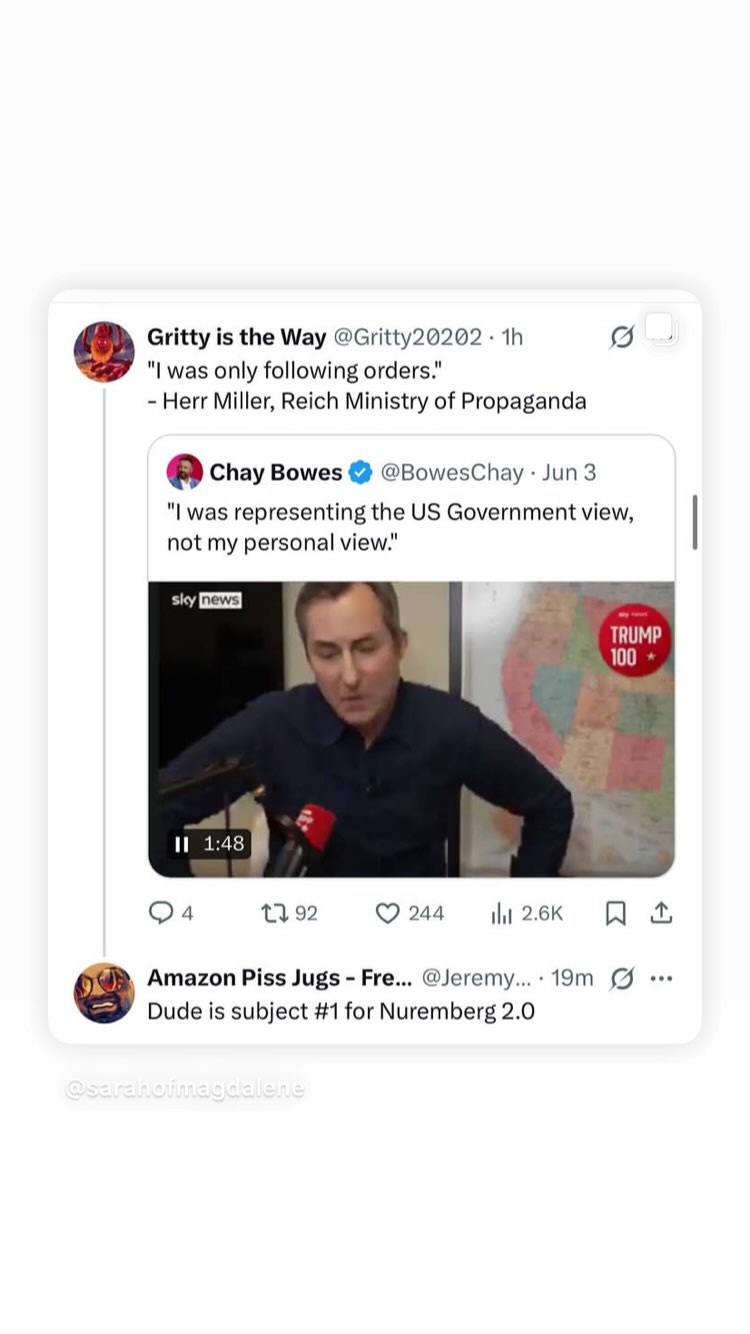
Task: Open Grok icon on Jeremy's reply
Action: click(x=621, y=978)
